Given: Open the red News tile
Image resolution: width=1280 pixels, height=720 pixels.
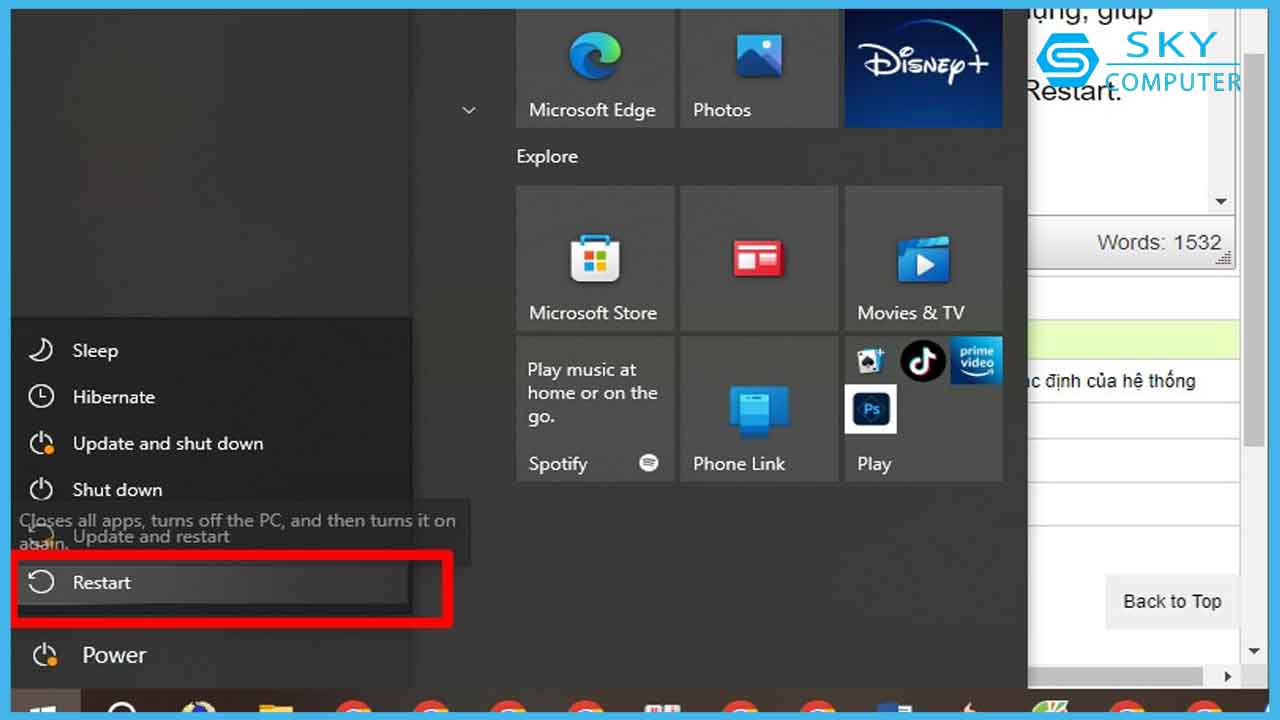Looking at the screenshot, I should point(759,258).
